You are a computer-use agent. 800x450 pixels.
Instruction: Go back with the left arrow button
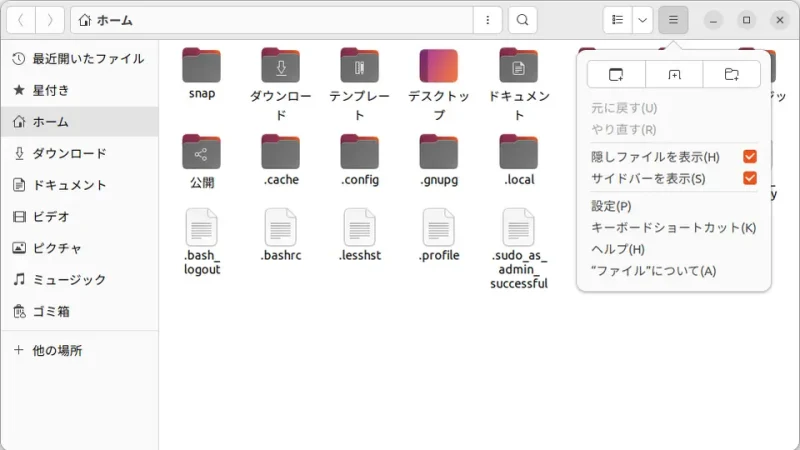22,20
